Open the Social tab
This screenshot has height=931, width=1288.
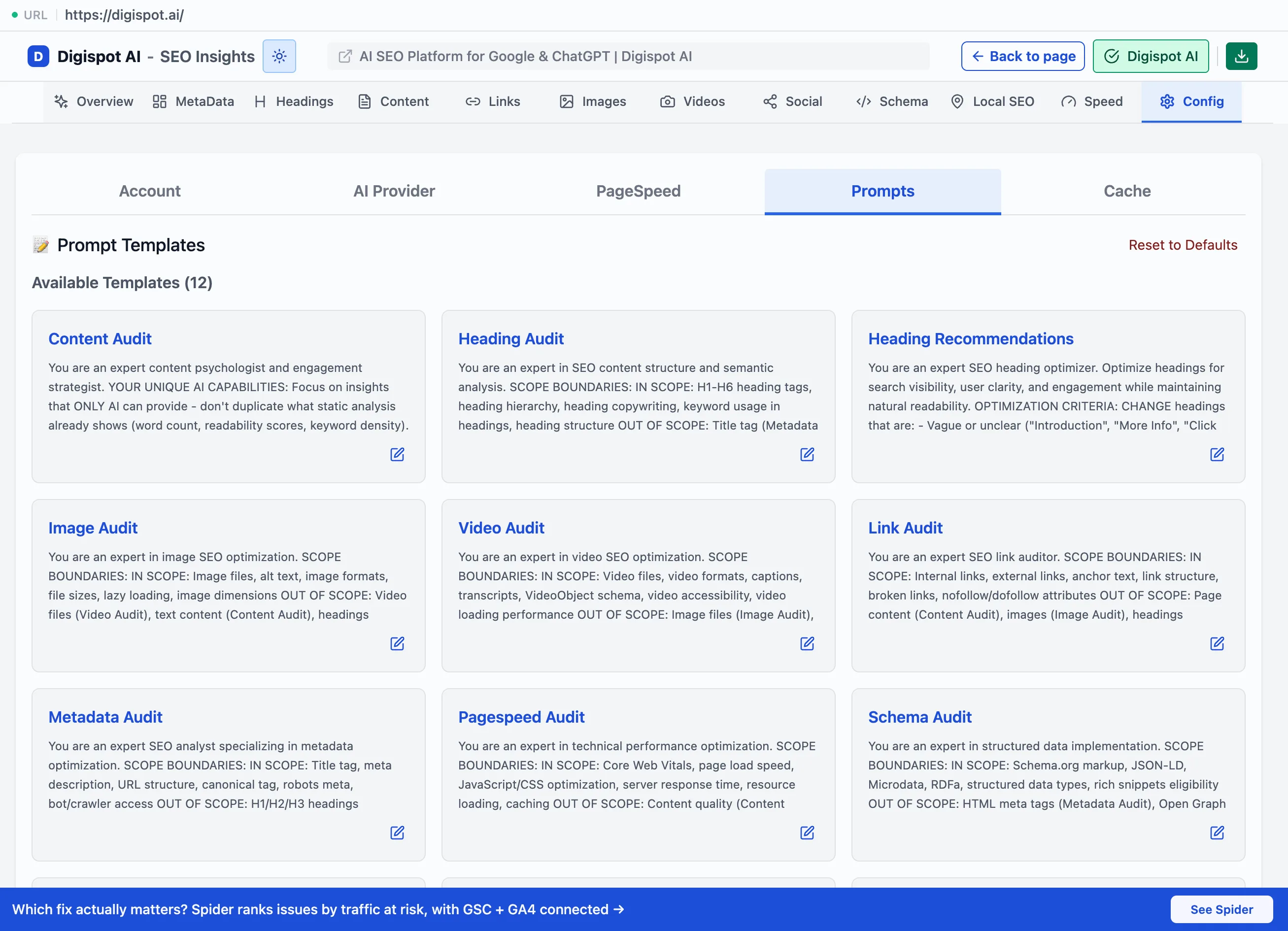[x=792, y=101]
